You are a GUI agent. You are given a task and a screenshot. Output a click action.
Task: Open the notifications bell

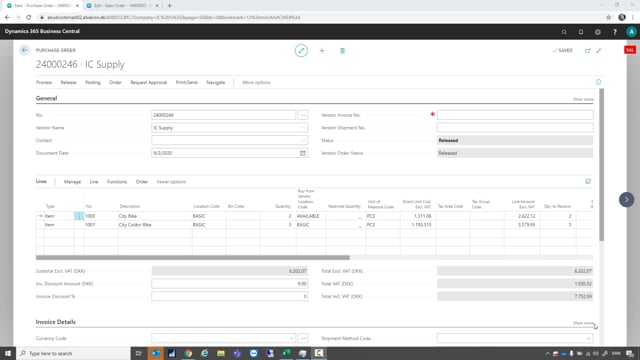click(581, 32)
